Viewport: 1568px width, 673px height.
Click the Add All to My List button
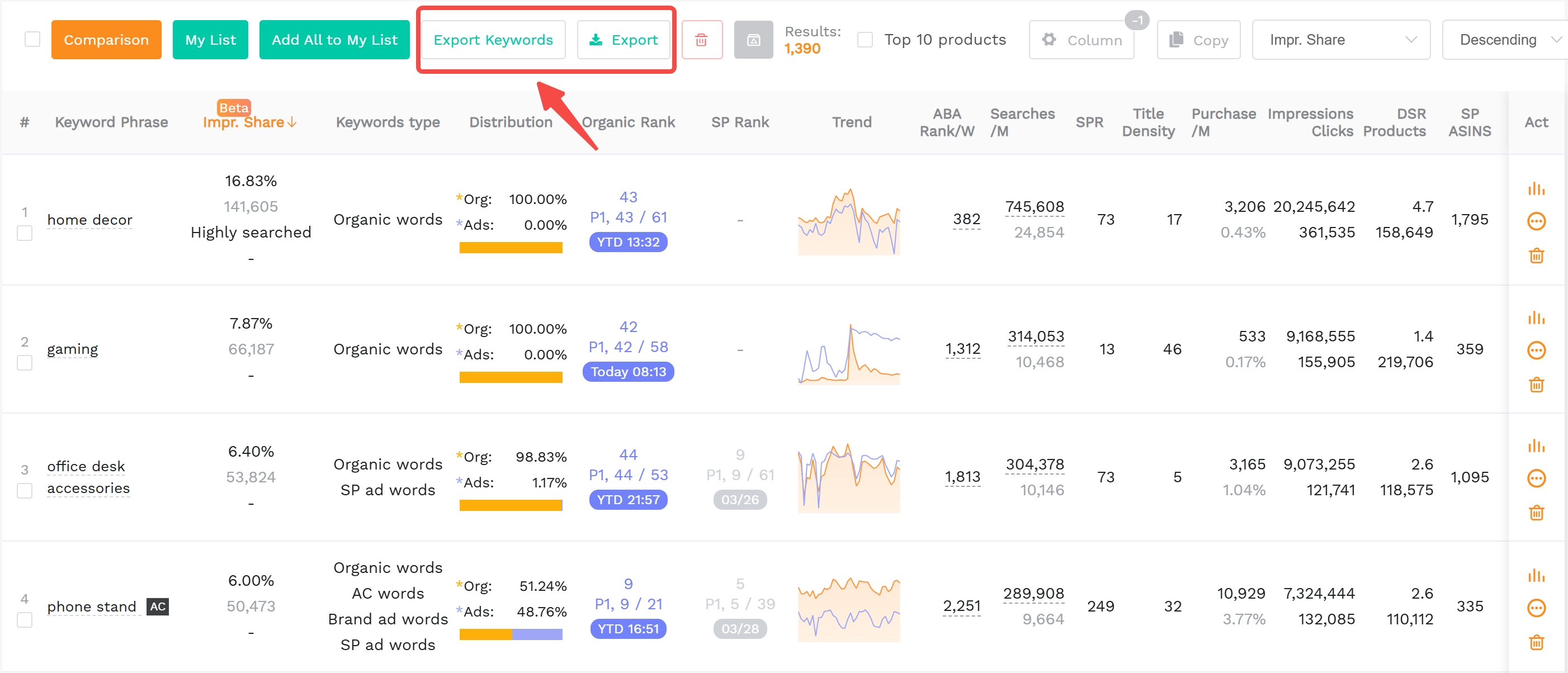334,40
